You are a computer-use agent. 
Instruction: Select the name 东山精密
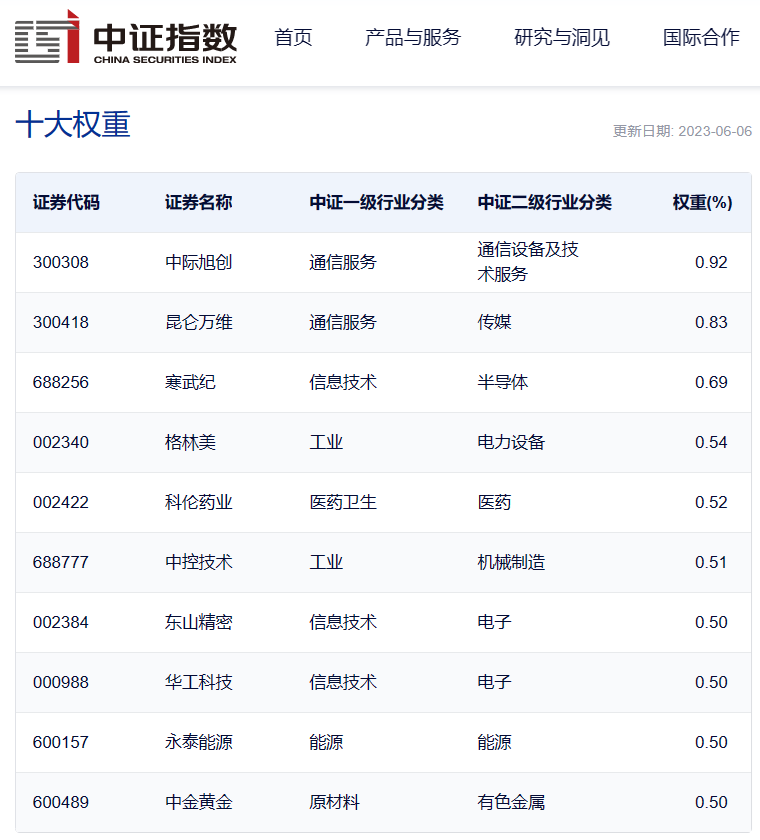(x=198, y=622)
